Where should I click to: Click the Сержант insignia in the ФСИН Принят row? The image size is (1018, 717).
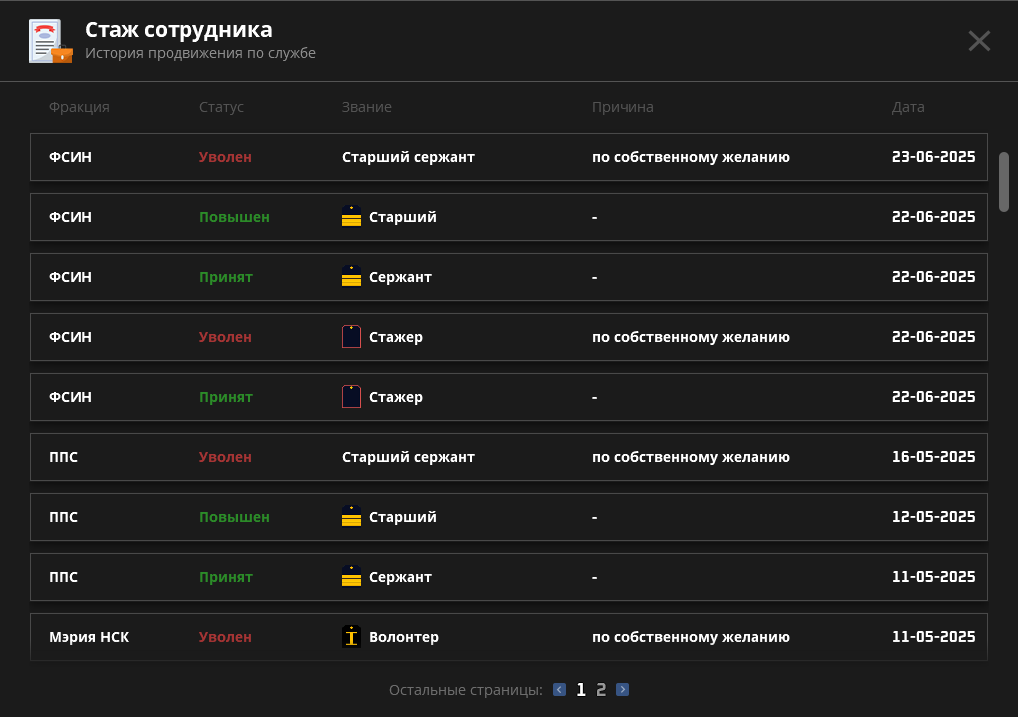[351, 277]
